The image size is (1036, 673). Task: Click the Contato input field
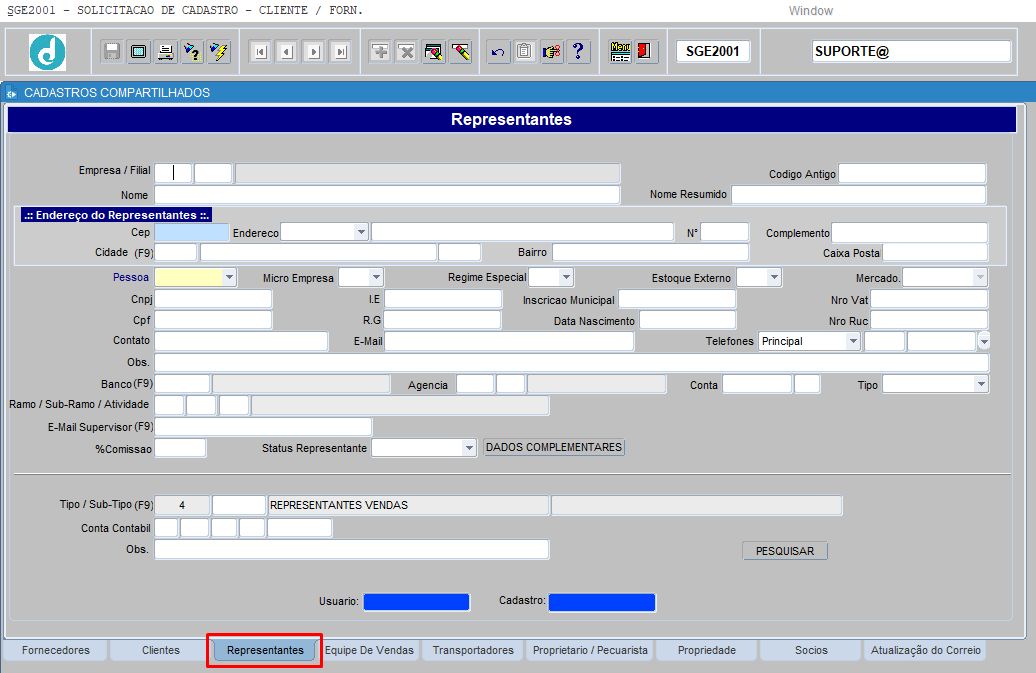241,341
